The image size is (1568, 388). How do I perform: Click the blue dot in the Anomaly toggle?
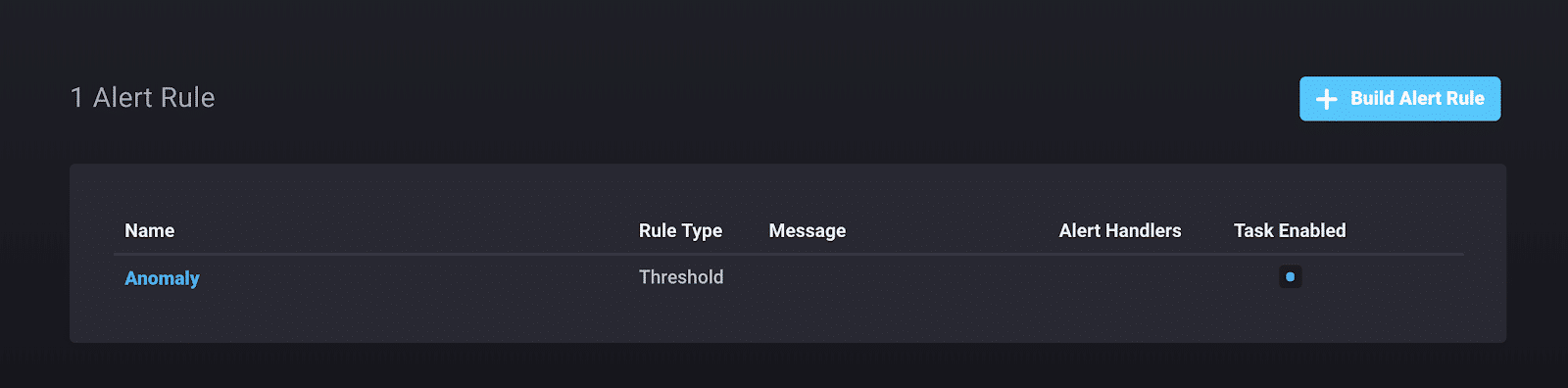point(1290,277)
